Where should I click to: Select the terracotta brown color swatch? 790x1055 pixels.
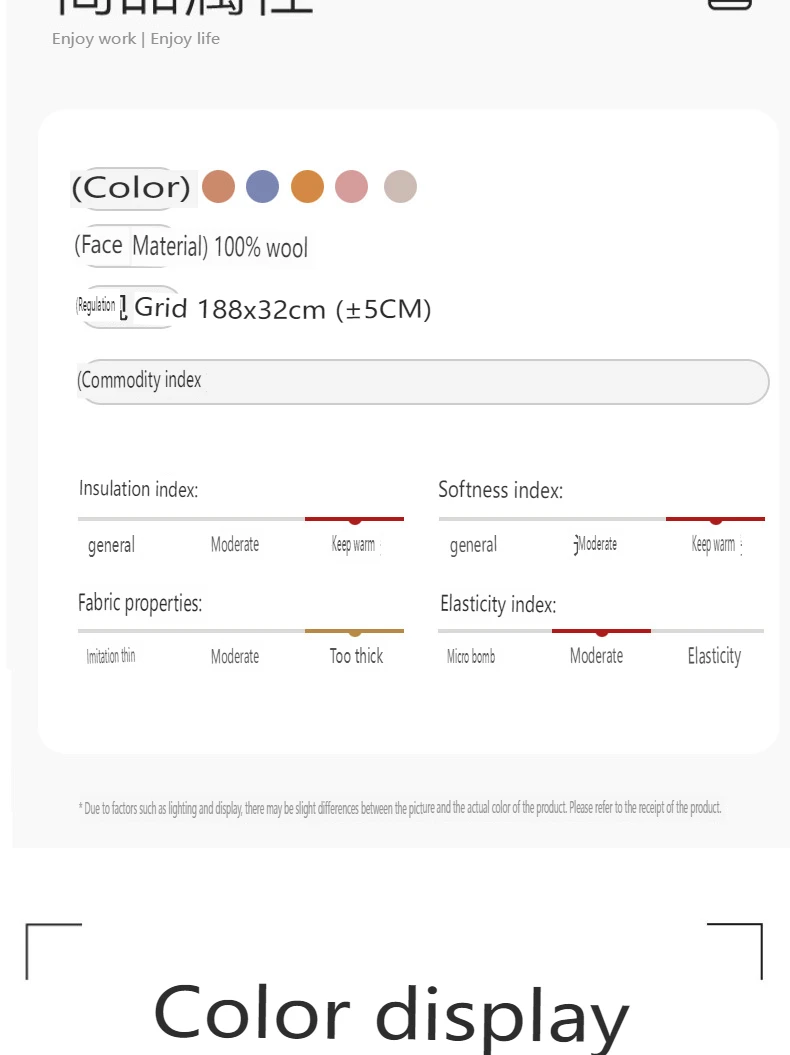[218, 187]
